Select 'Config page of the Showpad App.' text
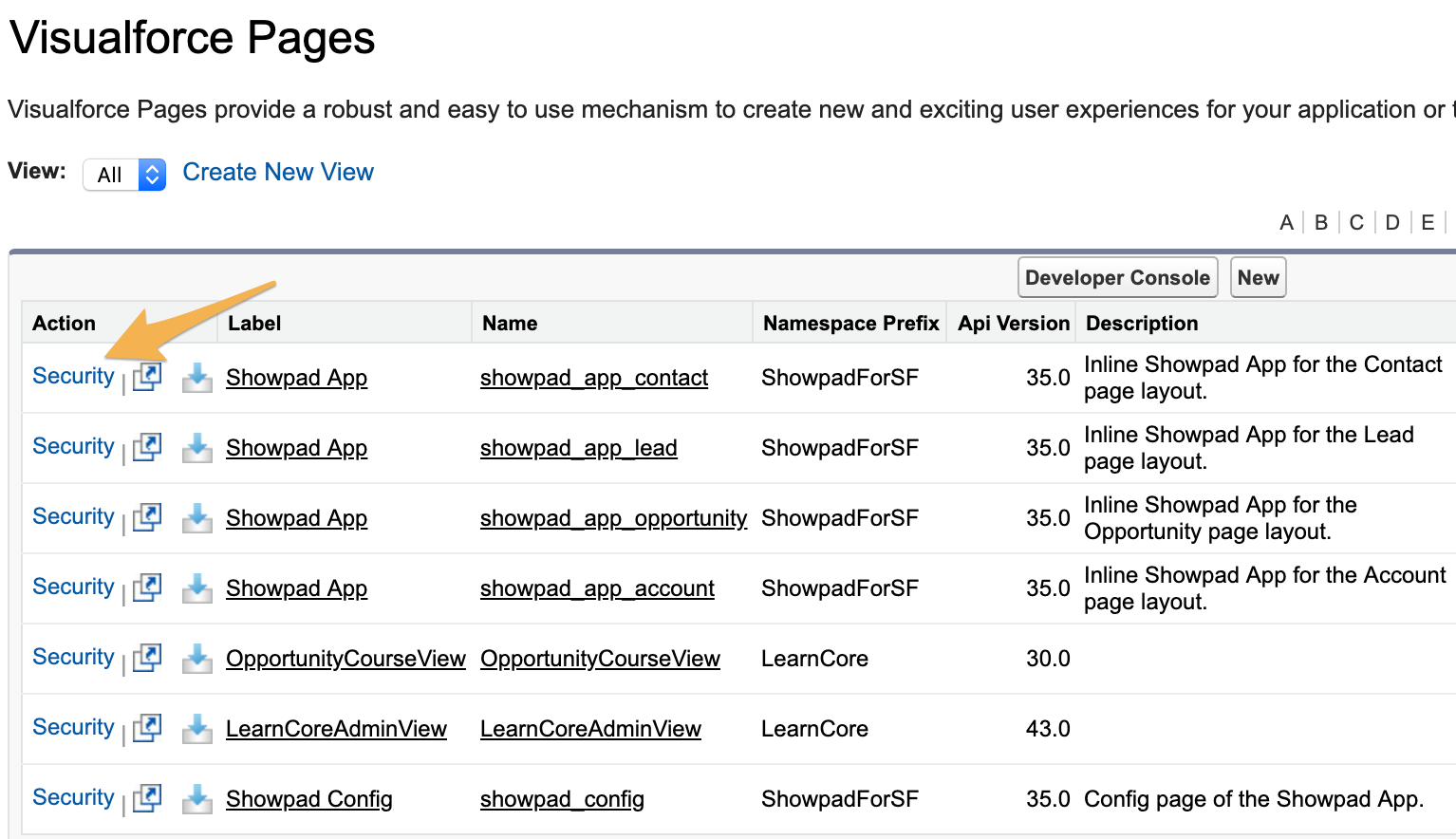Viewport: 1456px width, 839px height. [1254, 799]
